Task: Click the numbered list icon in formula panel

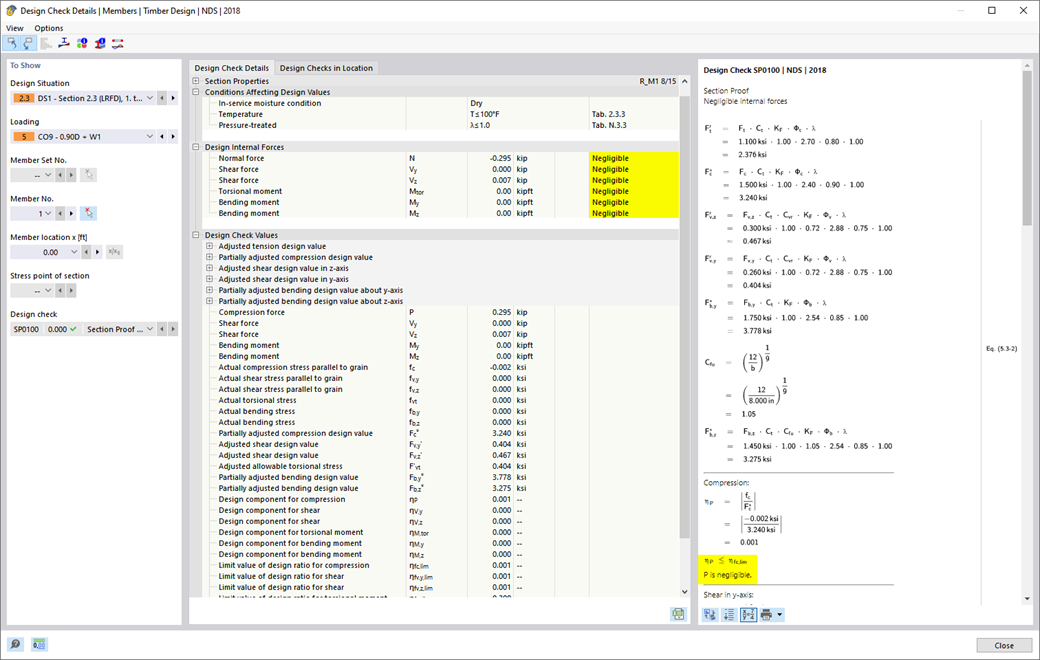Action: (x=729, y=615)
